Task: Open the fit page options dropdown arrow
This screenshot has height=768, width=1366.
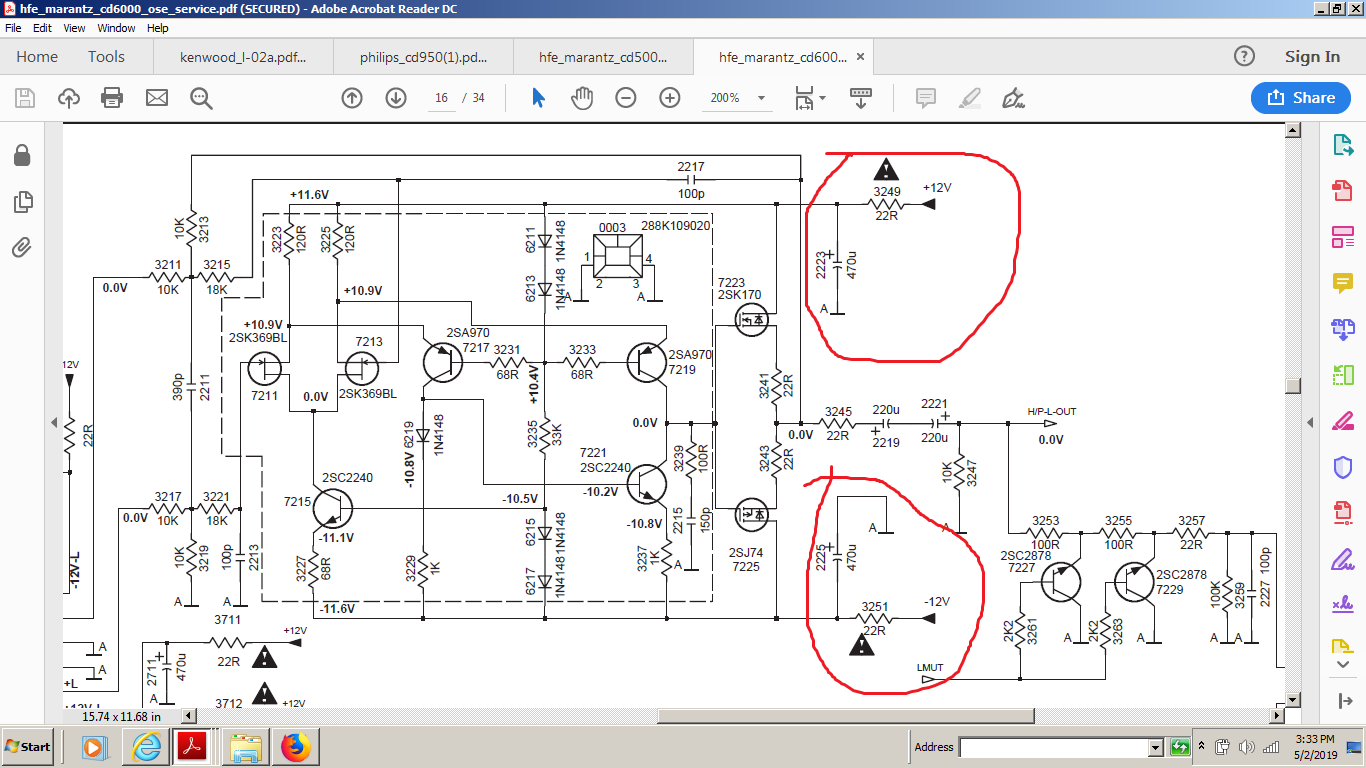Action: click(x=823, y=98)
